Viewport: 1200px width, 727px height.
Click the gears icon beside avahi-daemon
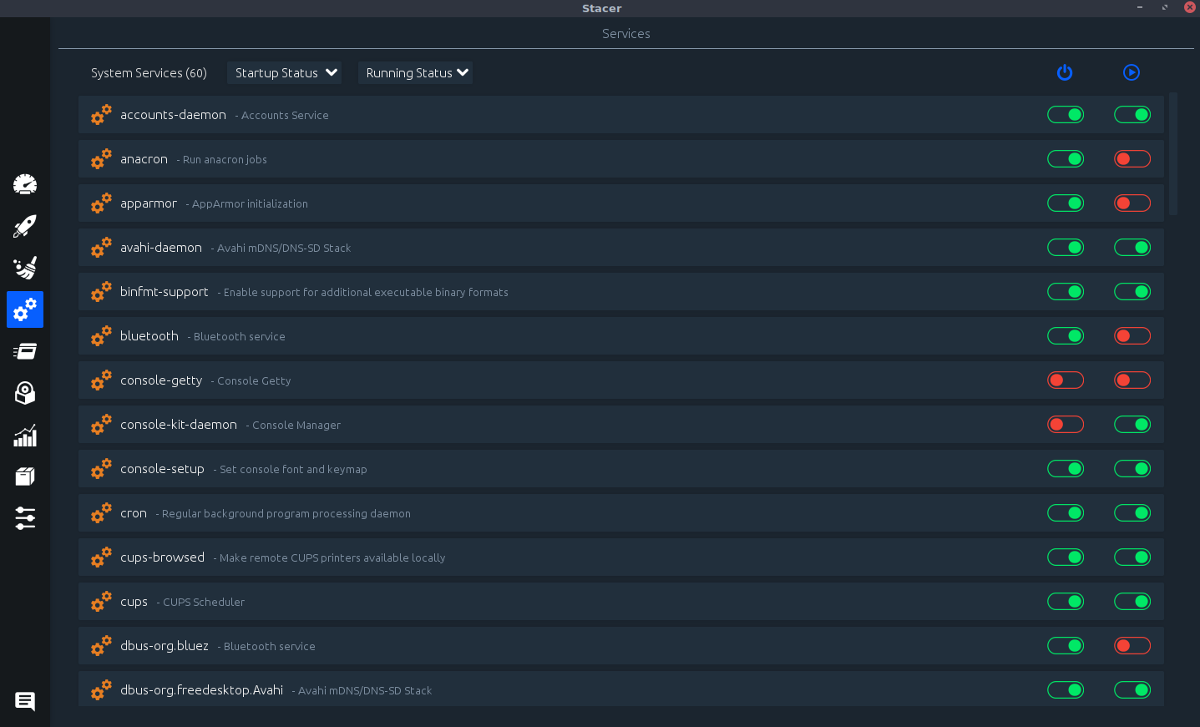pos(101,247)
